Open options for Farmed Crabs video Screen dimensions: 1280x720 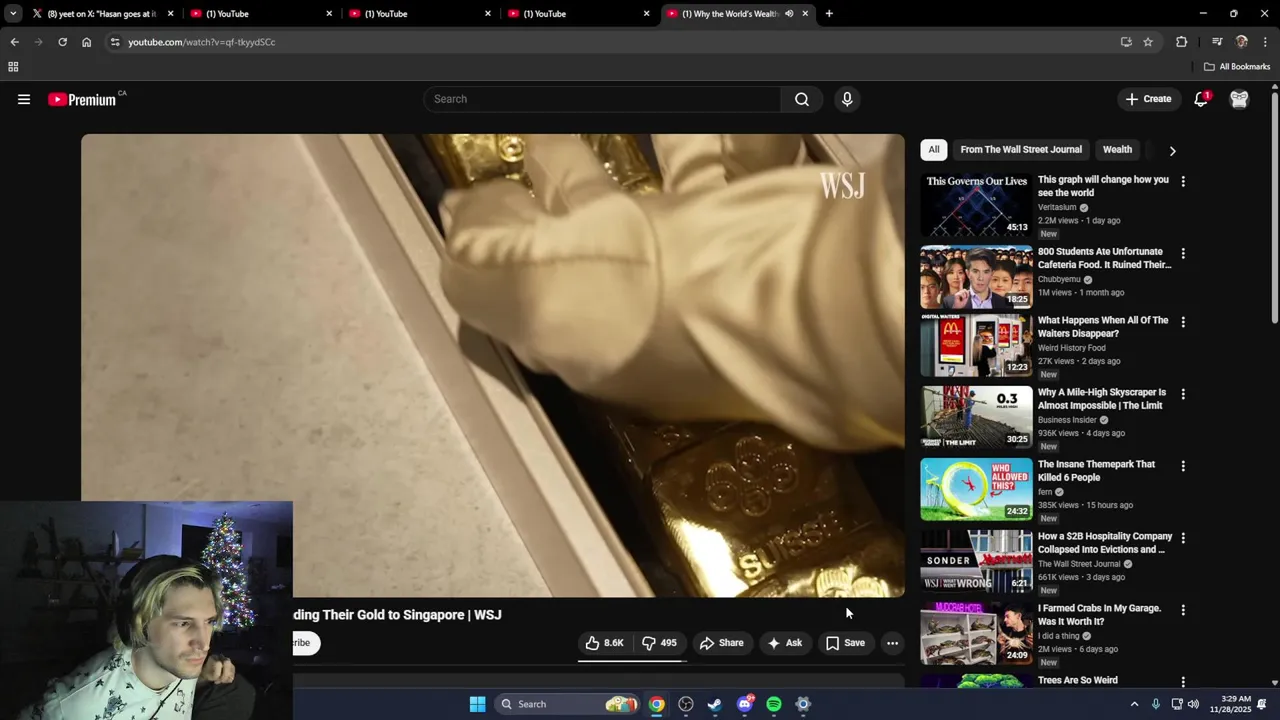(1183, 610)
